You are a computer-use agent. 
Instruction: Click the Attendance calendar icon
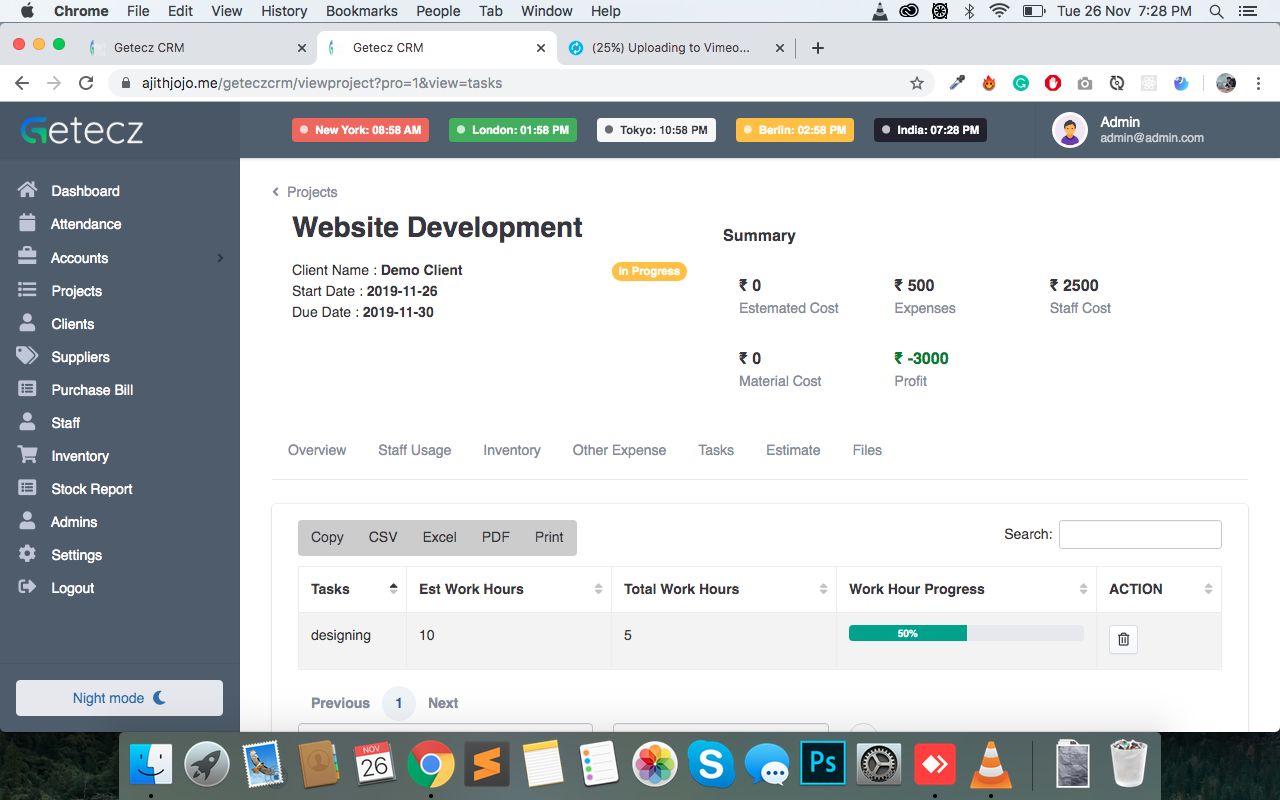click(x=28, y=224)
